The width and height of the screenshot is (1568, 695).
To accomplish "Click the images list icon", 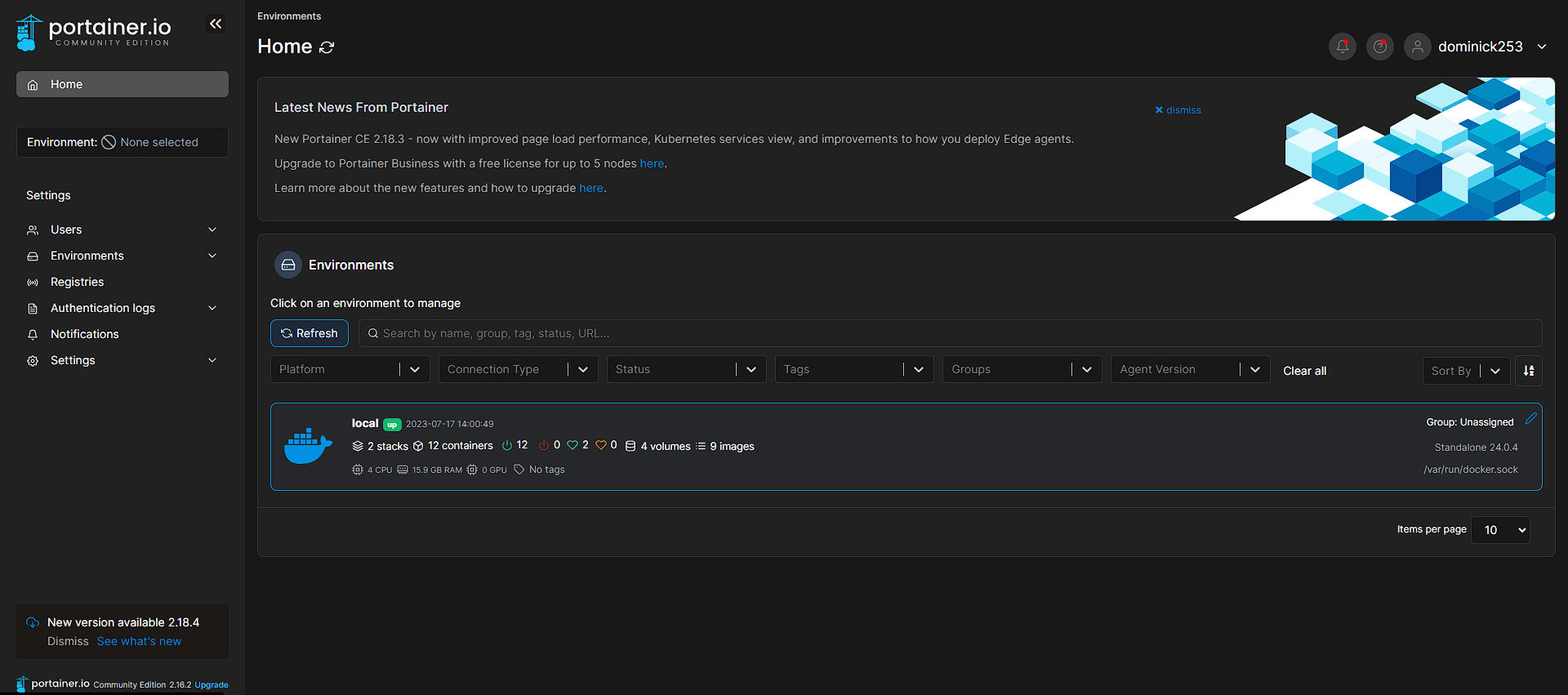I will click(x=701, y=446).
